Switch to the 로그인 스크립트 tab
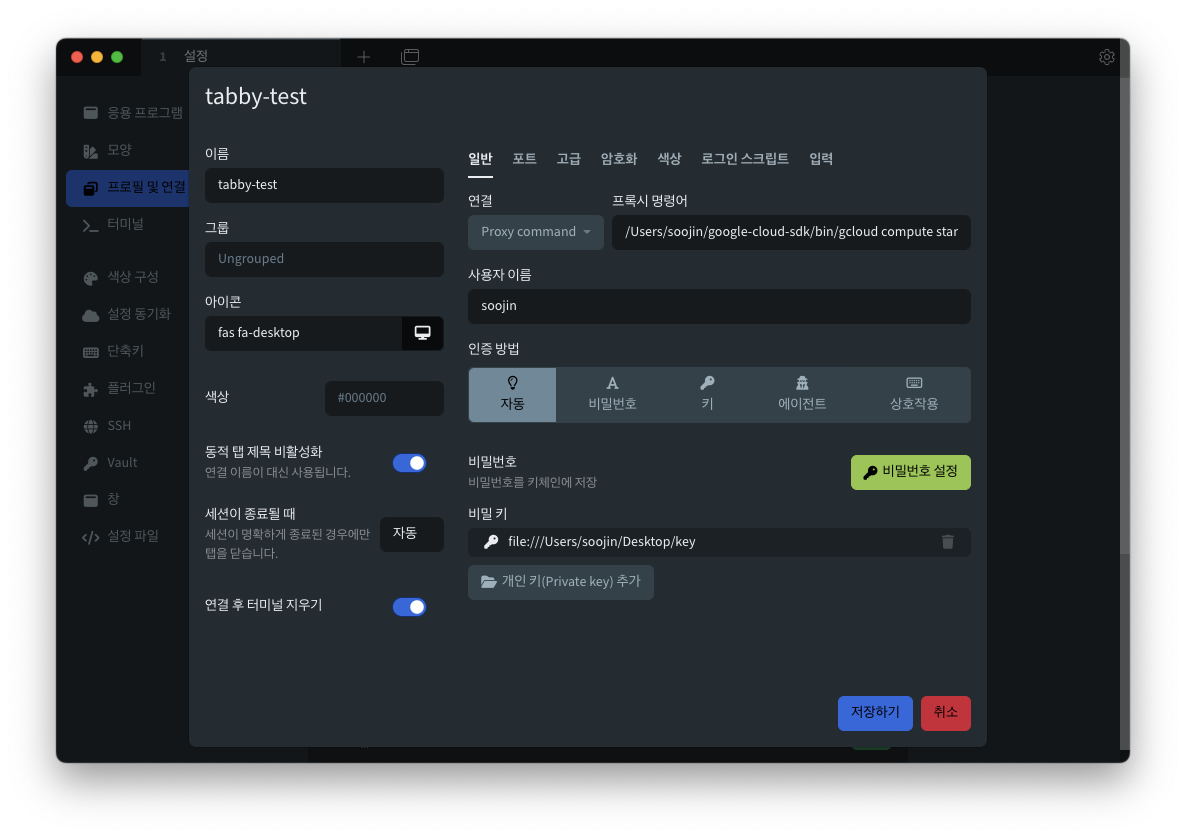Screen dimensions: 1186x837 745,159
